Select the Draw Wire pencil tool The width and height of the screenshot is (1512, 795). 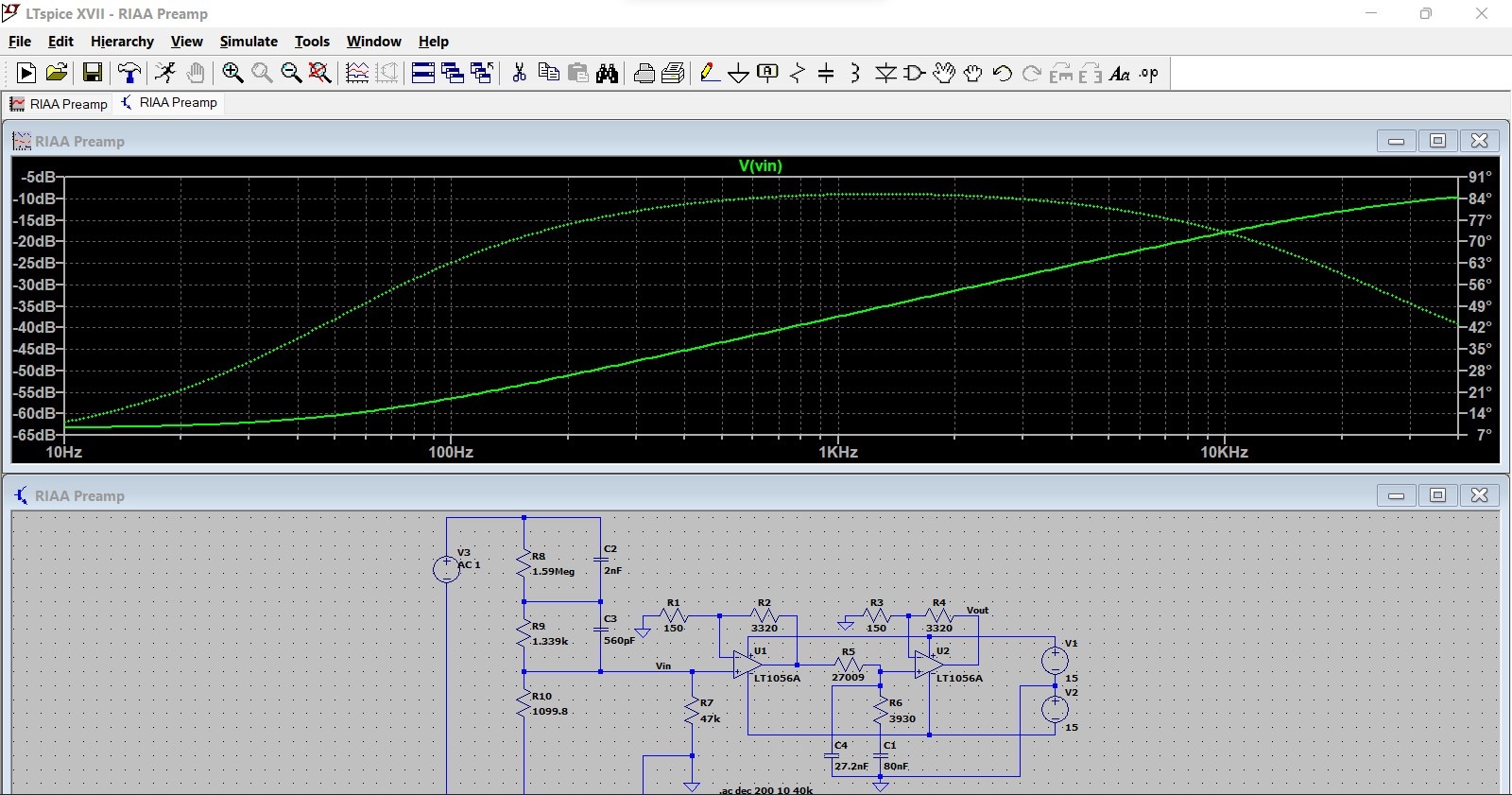click(x=711, y=73)
